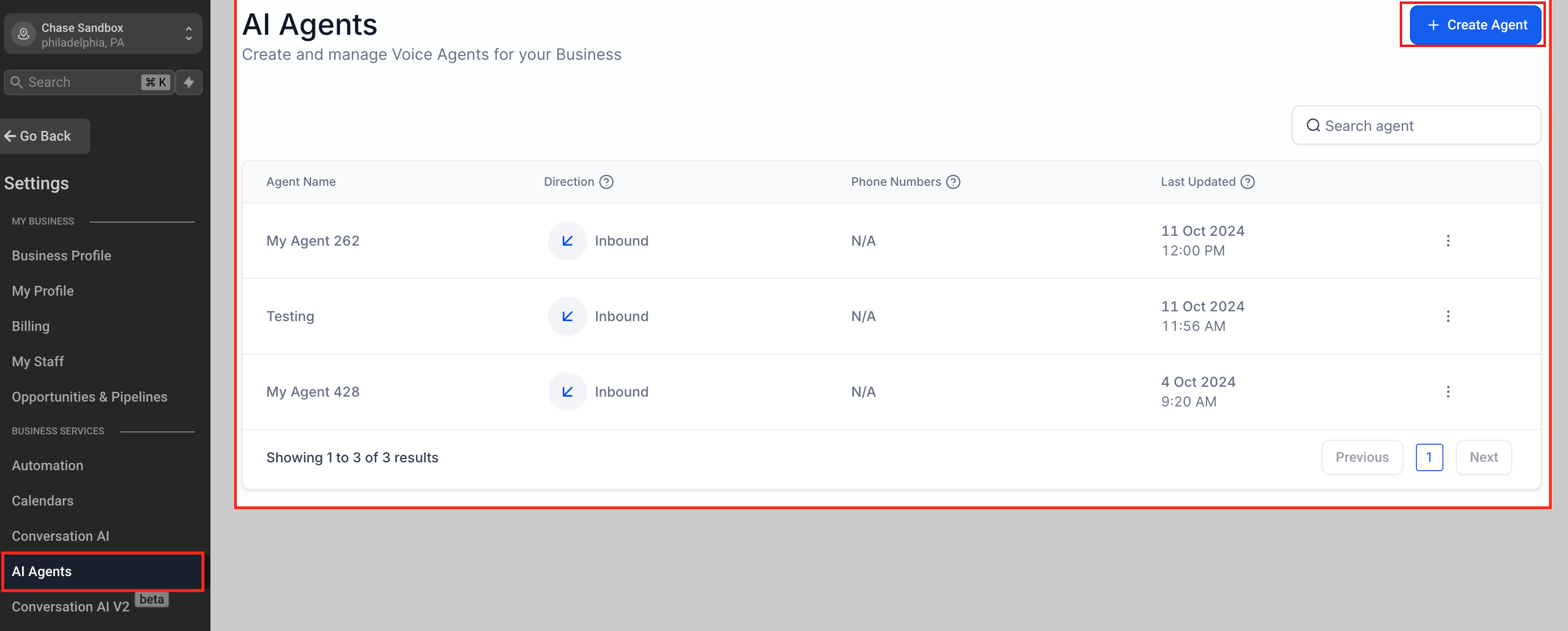
Task: Open Conversation AI V2 beta page
Action: 71,606
